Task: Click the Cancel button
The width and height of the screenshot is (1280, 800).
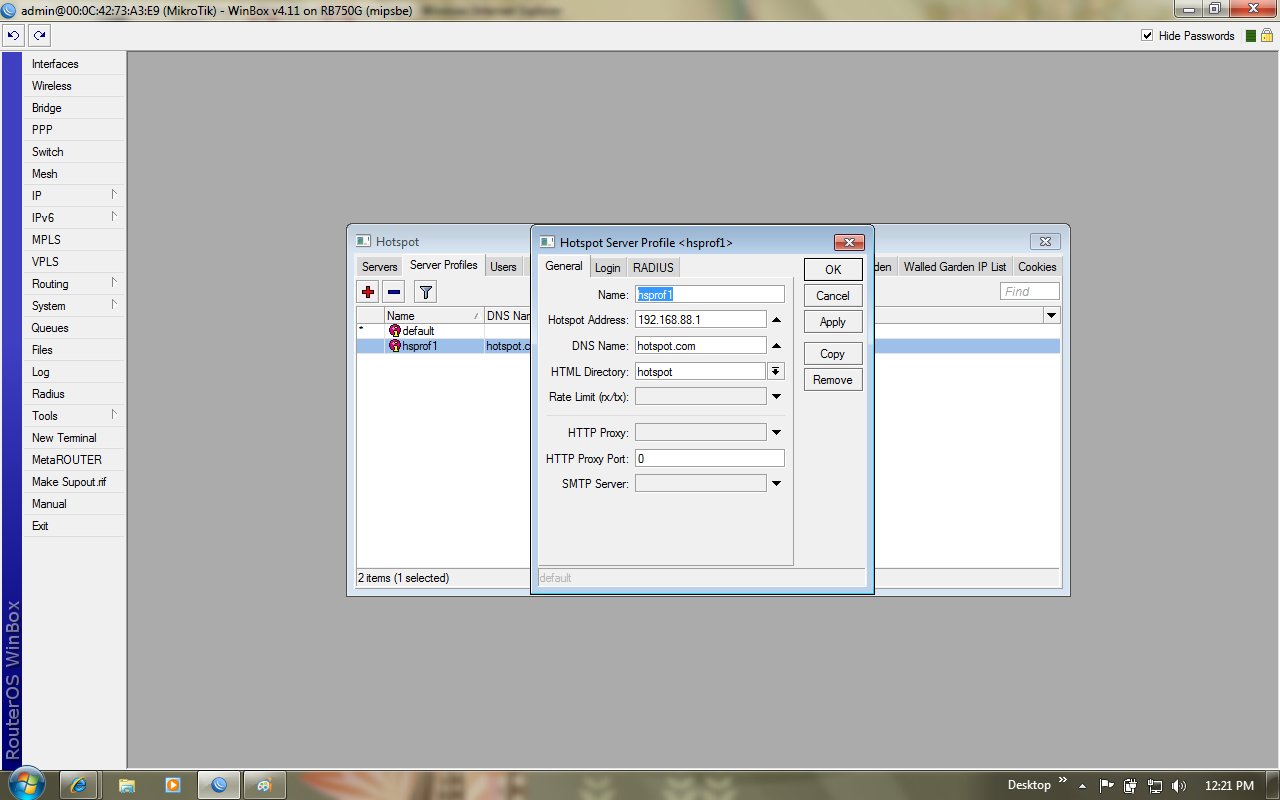Action: click(x=833, y=296)
